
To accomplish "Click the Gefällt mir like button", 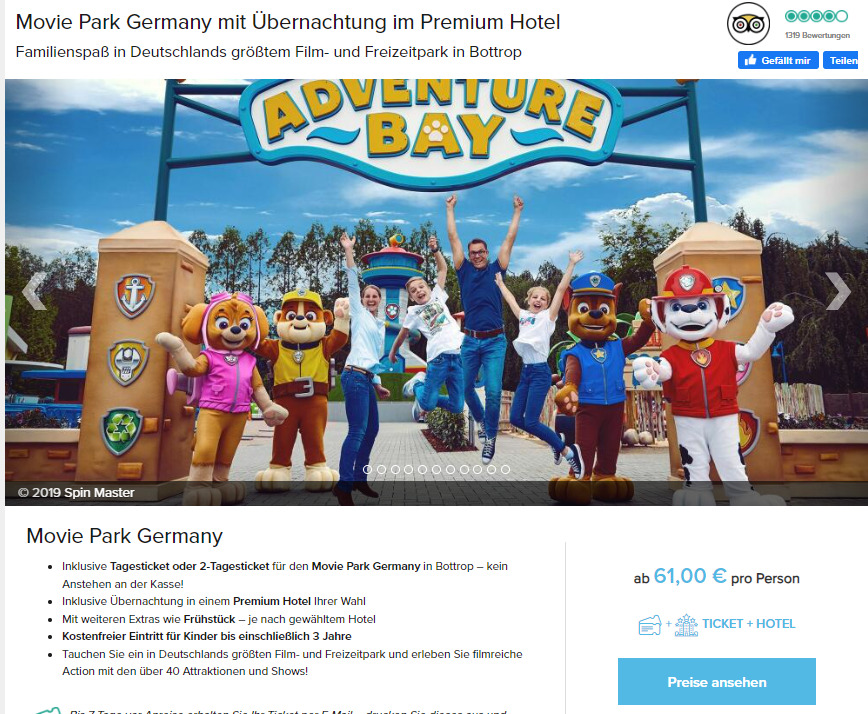I will pyautogui.click(x=778, y=60).
